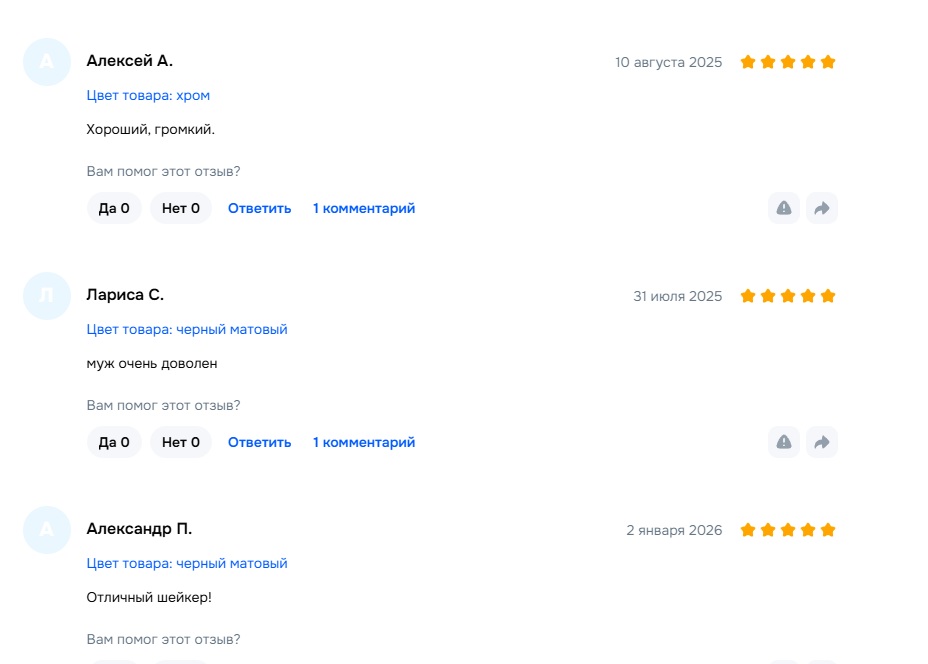Open Лариса's 'Цвет товара: черный матовый' link
Image resolution: width=928 pixels, height=664 pixels.
pos(187,330)
